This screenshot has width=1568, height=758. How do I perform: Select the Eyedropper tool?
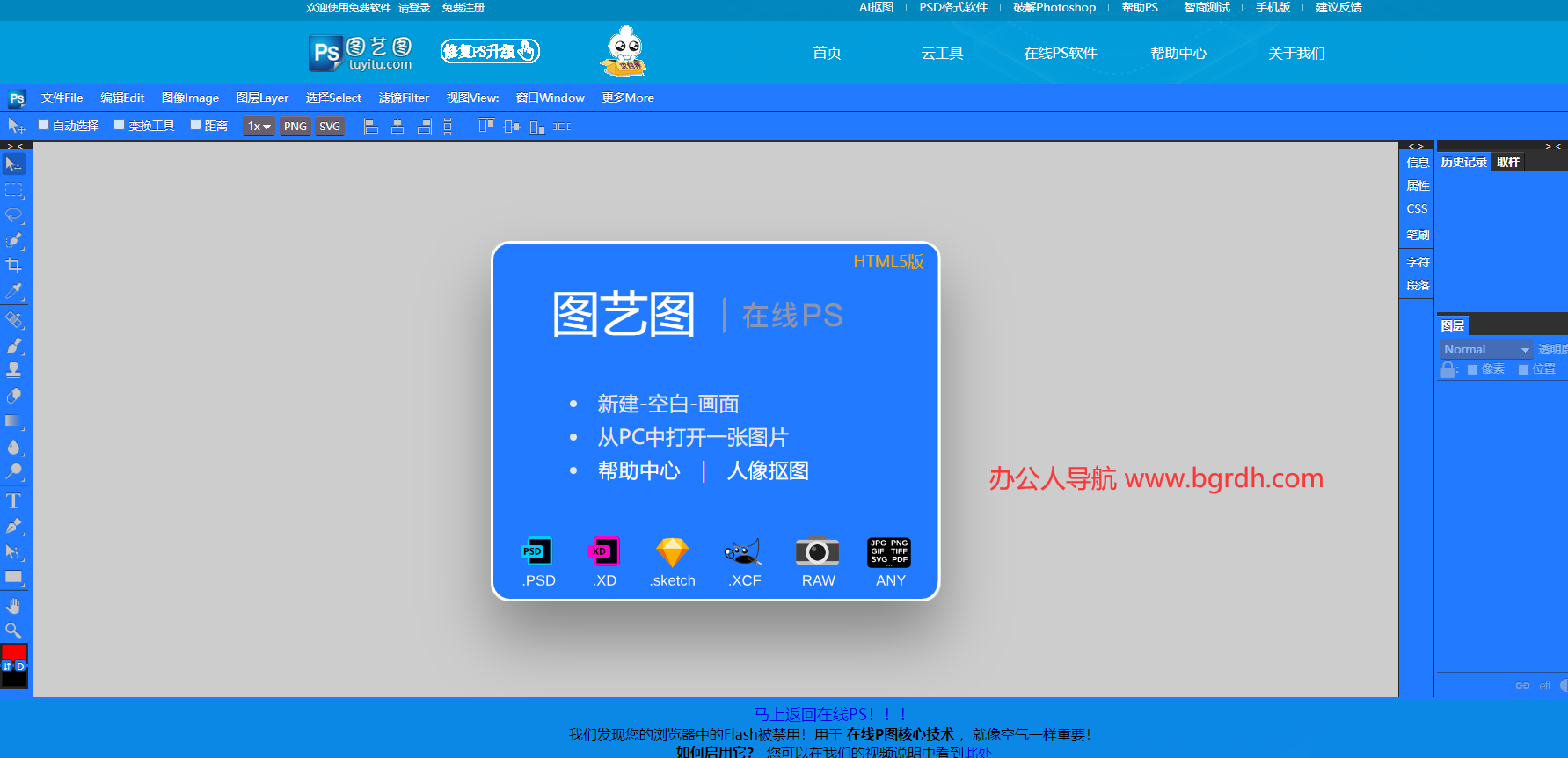click(14, 290)
